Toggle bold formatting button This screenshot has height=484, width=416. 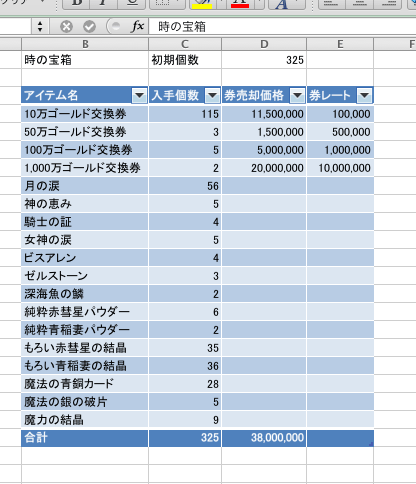tap(76, 3)
